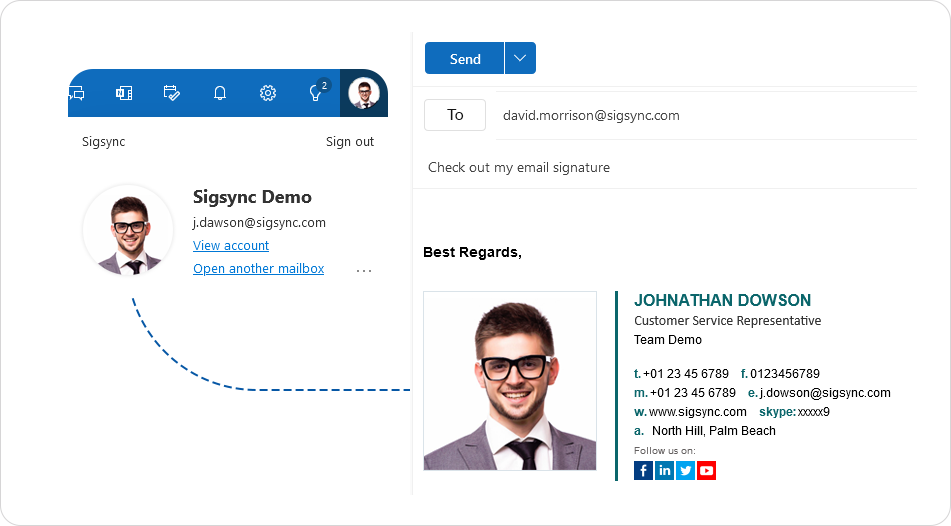Expand the Send options dropdown arrow
The image size is (951, 526).
pos(520,58)
